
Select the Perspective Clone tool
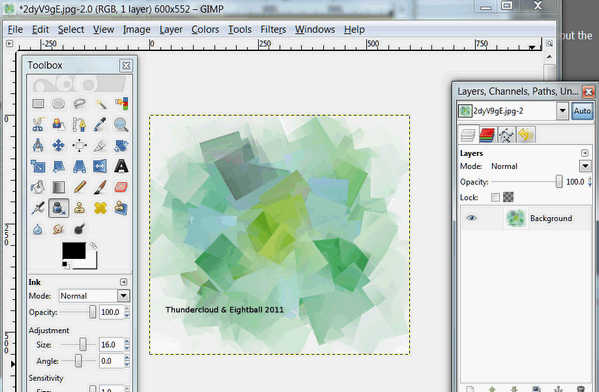pos(121,208)
